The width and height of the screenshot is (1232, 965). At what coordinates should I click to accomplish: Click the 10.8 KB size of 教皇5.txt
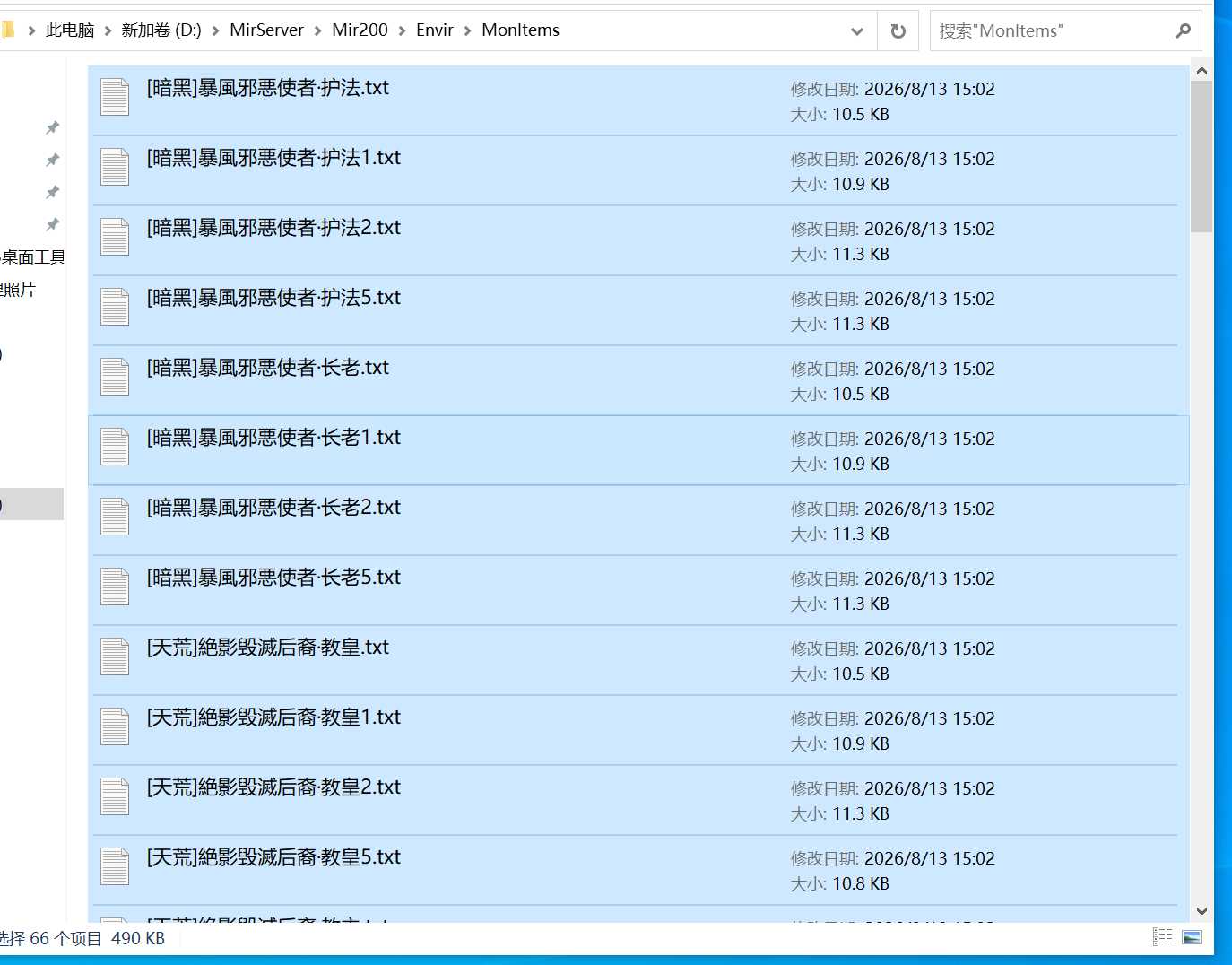[x=861, y=883]
